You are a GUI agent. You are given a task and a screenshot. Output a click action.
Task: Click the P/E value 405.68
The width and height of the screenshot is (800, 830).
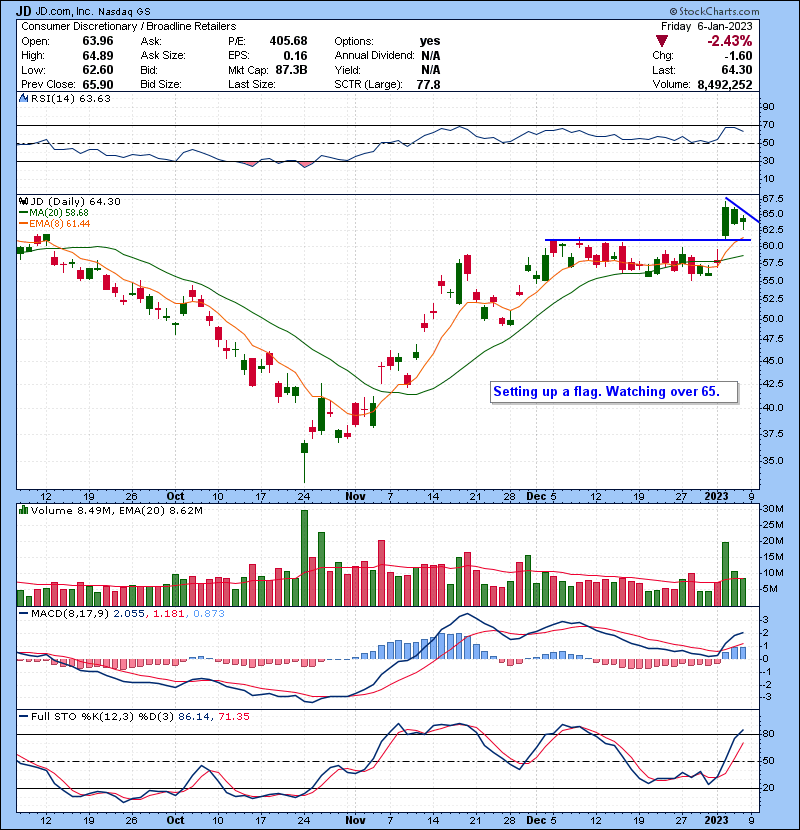[x=289, y=41]
